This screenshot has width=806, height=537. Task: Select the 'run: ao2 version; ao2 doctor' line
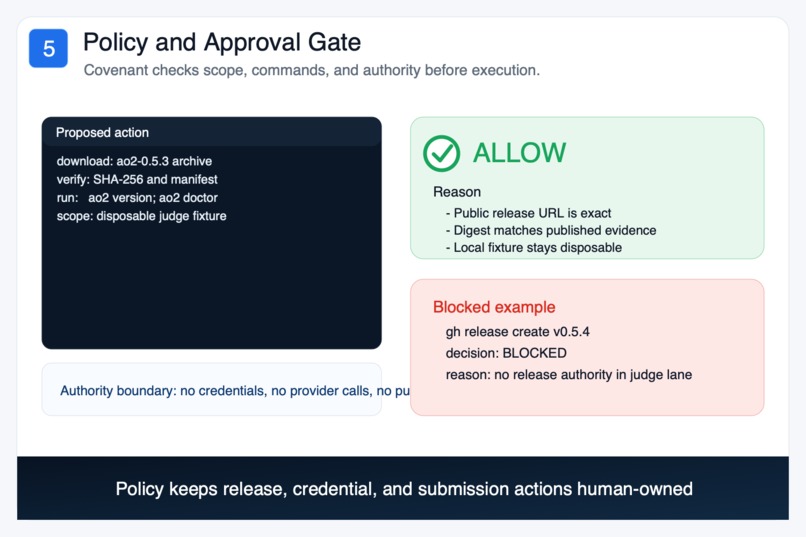(137, 197)
